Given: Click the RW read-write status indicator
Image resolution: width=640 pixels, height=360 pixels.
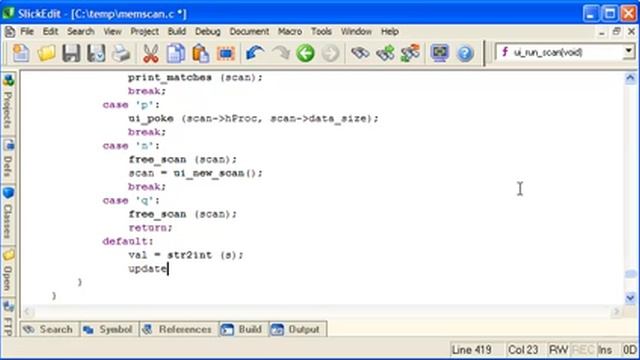Looking at the screenshot, I should click(x=558, y=350).
